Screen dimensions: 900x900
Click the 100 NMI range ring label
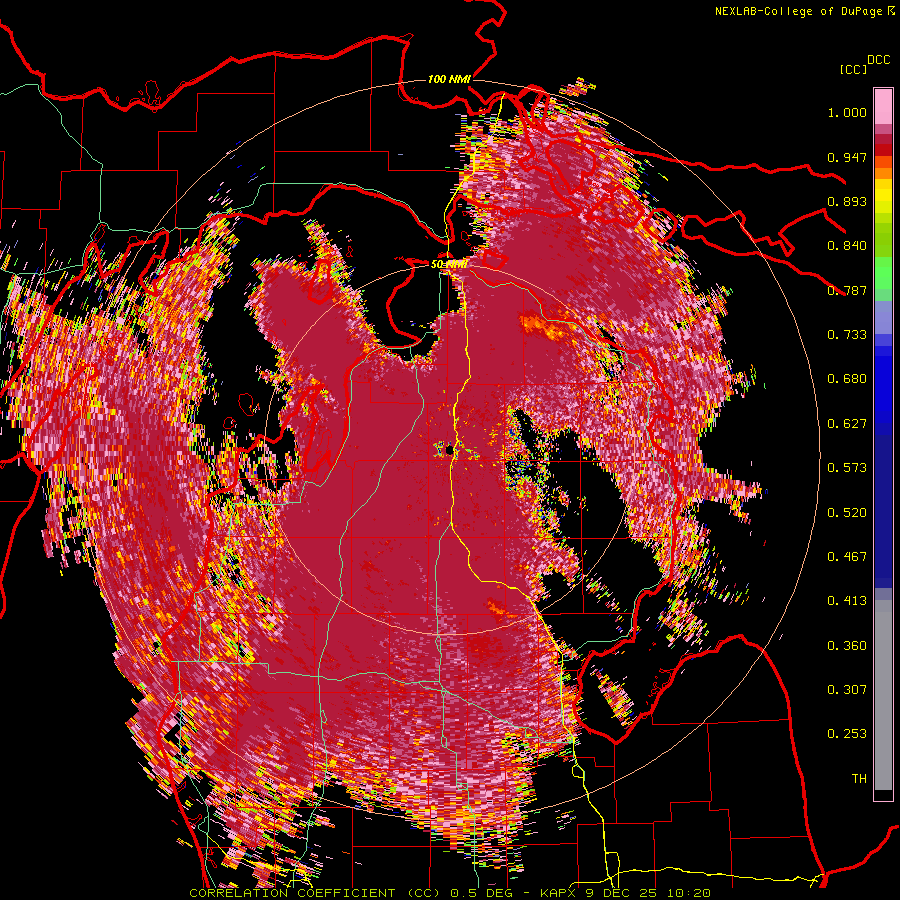449,79
